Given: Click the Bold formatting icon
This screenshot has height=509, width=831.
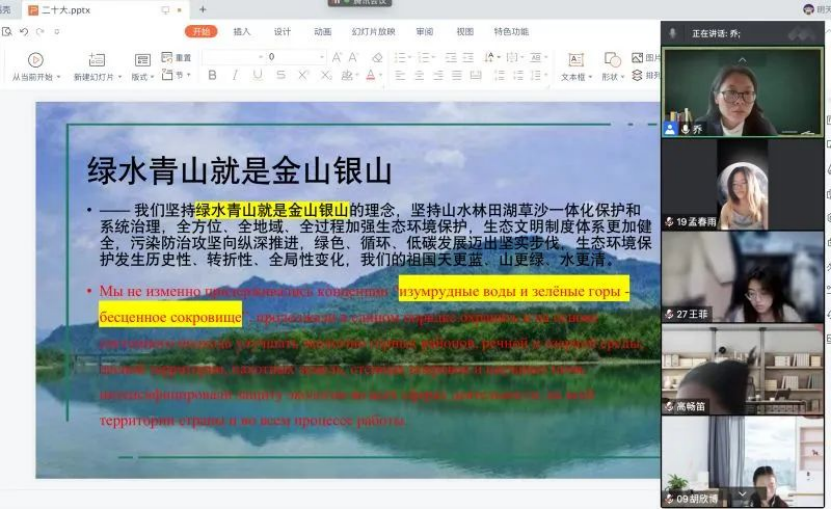Looking at the screenshot, I should tap(212, 75).
